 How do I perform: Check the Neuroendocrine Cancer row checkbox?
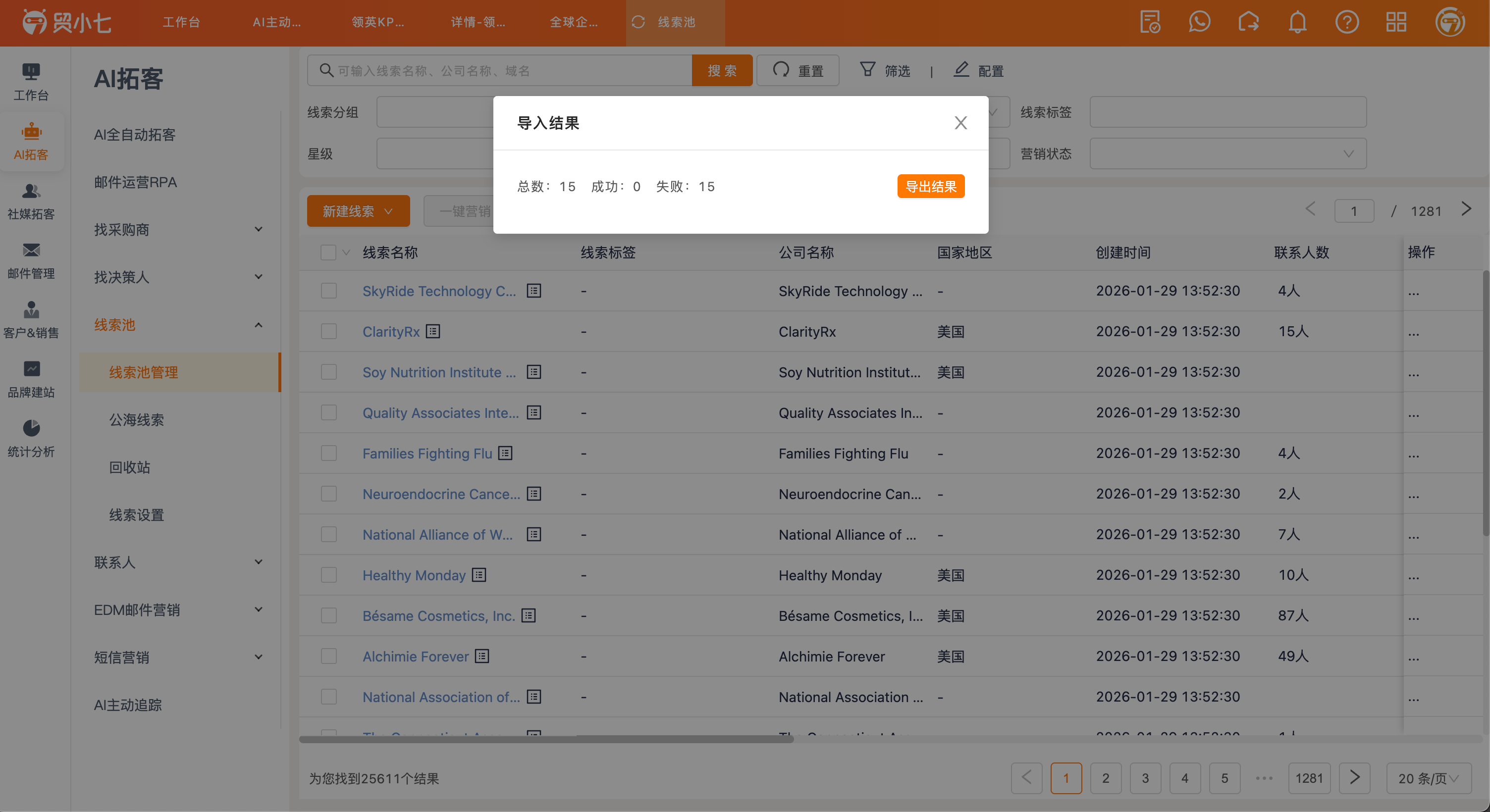pyautogui.click(x=328, y=494)
